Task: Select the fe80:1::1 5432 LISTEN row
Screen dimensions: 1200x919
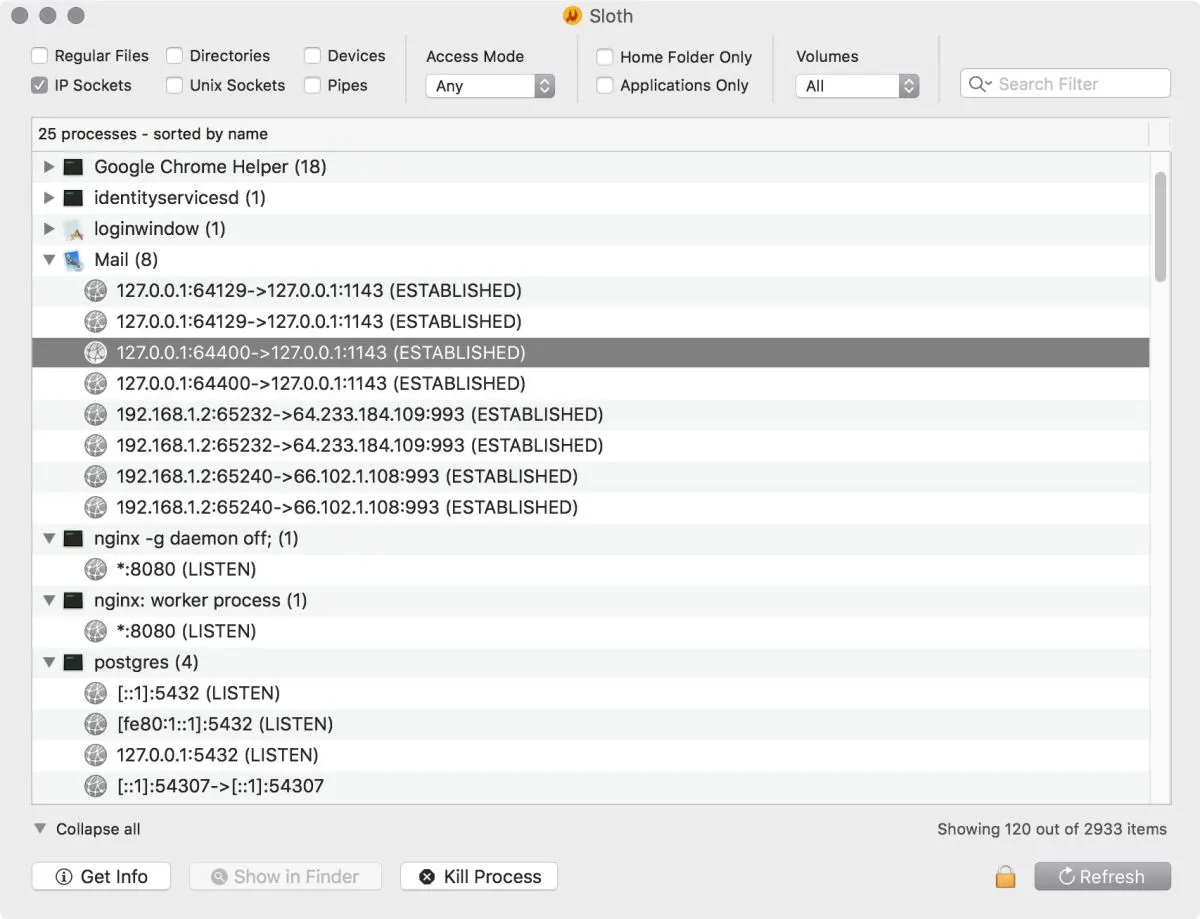Action: coord(590,724)
